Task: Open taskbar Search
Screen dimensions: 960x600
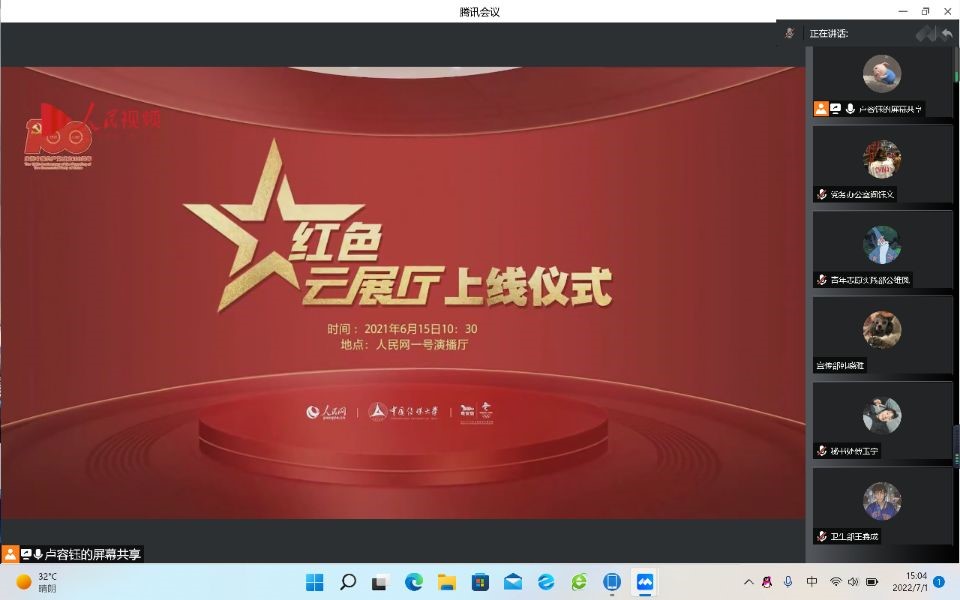Action: coord(348,582)
